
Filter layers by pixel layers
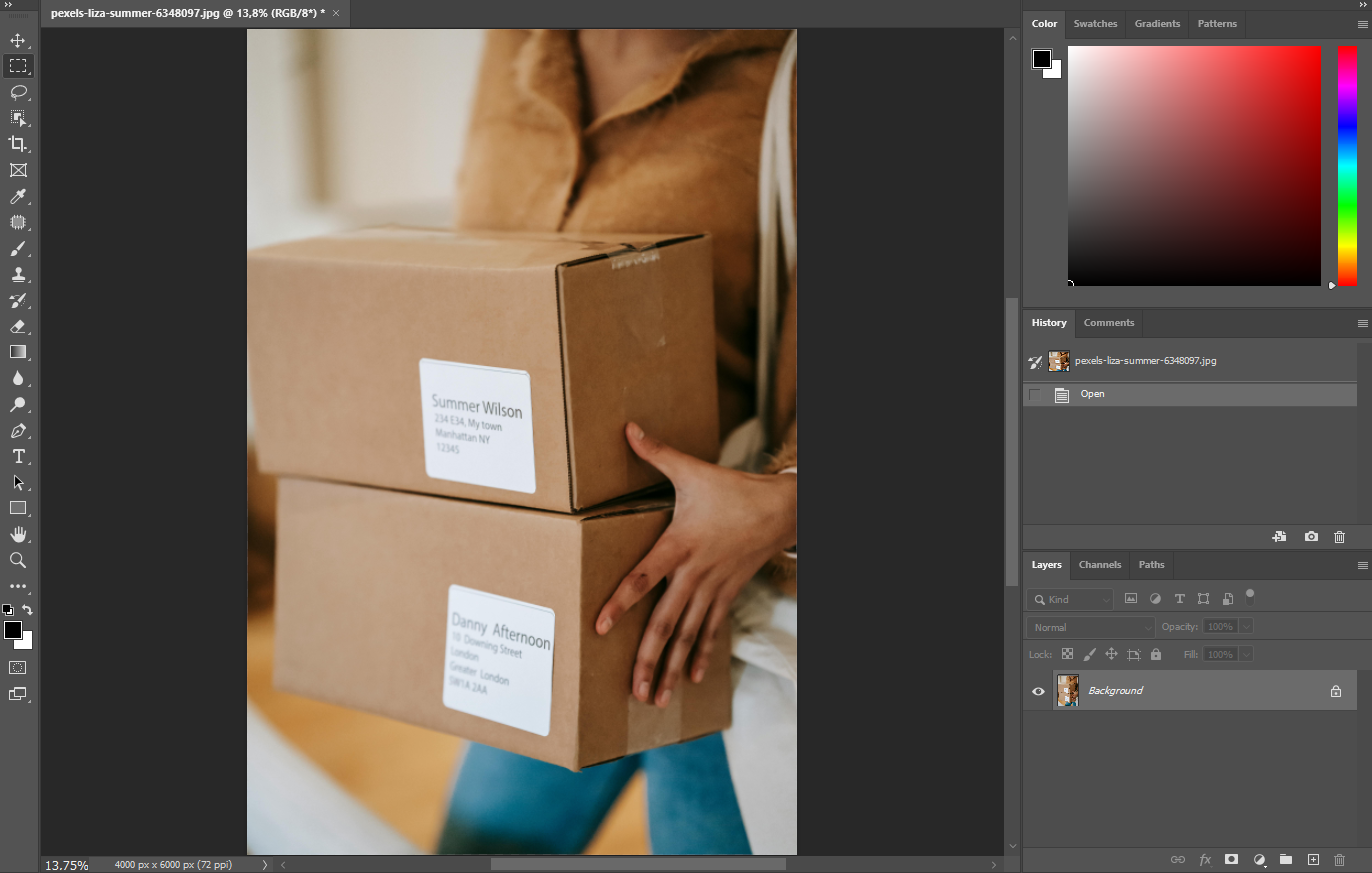[x=1131, y=599]
